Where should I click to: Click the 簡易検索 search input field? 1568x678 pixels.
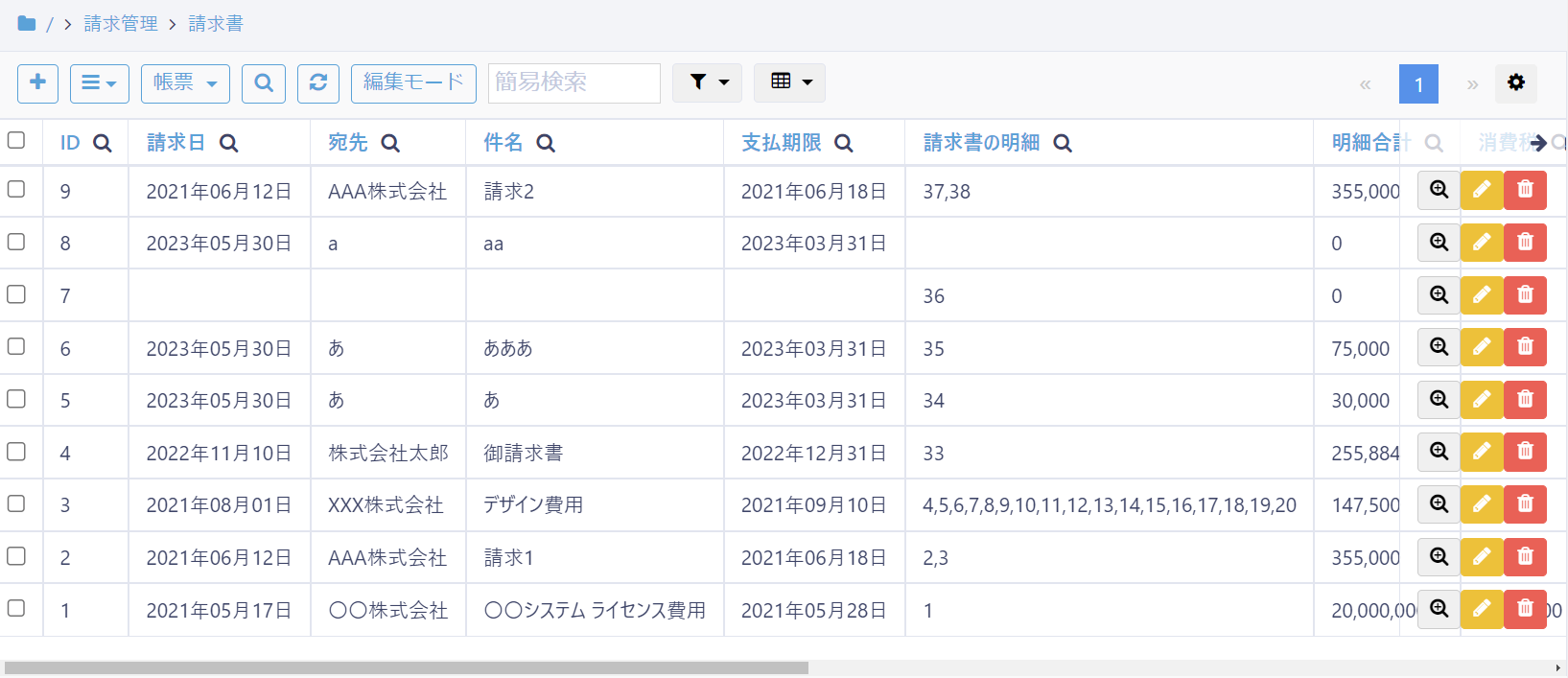pos(573,83)
